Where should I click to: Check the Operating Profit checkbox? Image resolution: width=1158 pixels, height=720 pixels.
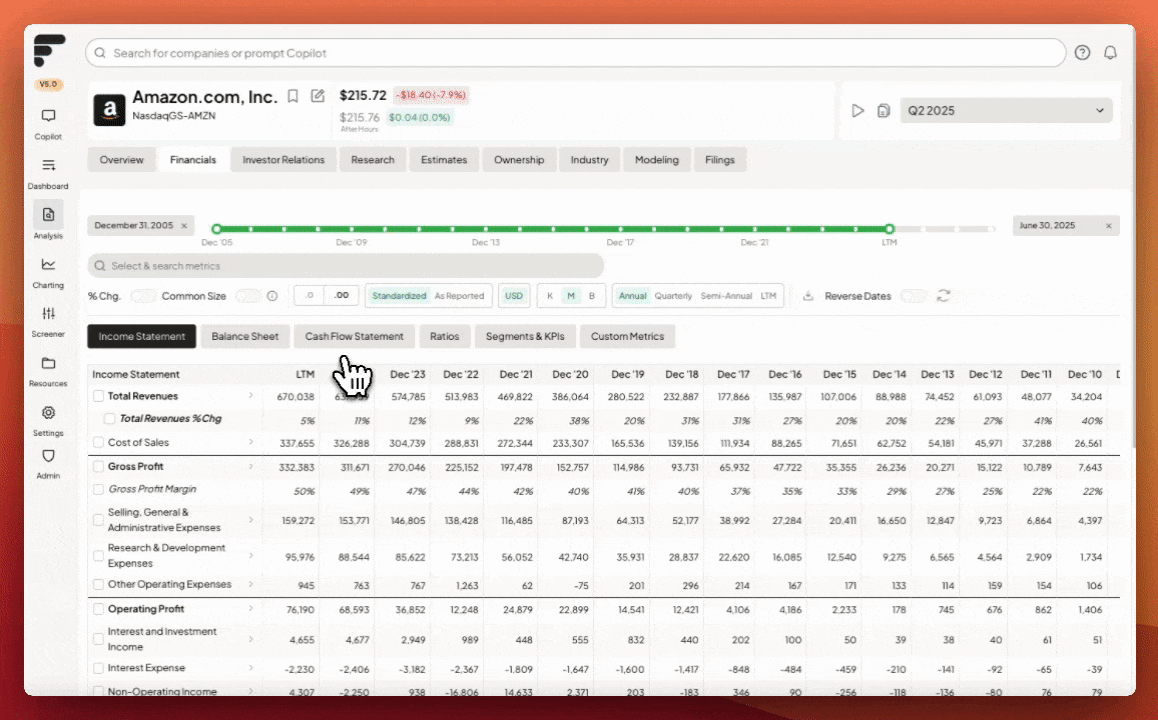(x=98, y=609)
